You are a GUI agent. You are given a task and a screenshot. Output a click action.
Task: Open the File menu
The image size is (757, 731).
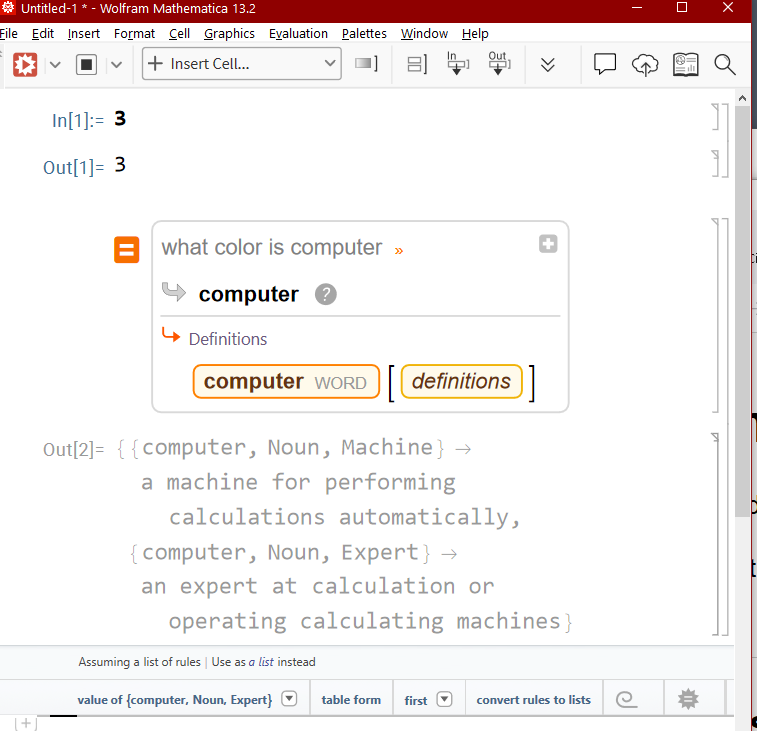click(x=9, y=33)
